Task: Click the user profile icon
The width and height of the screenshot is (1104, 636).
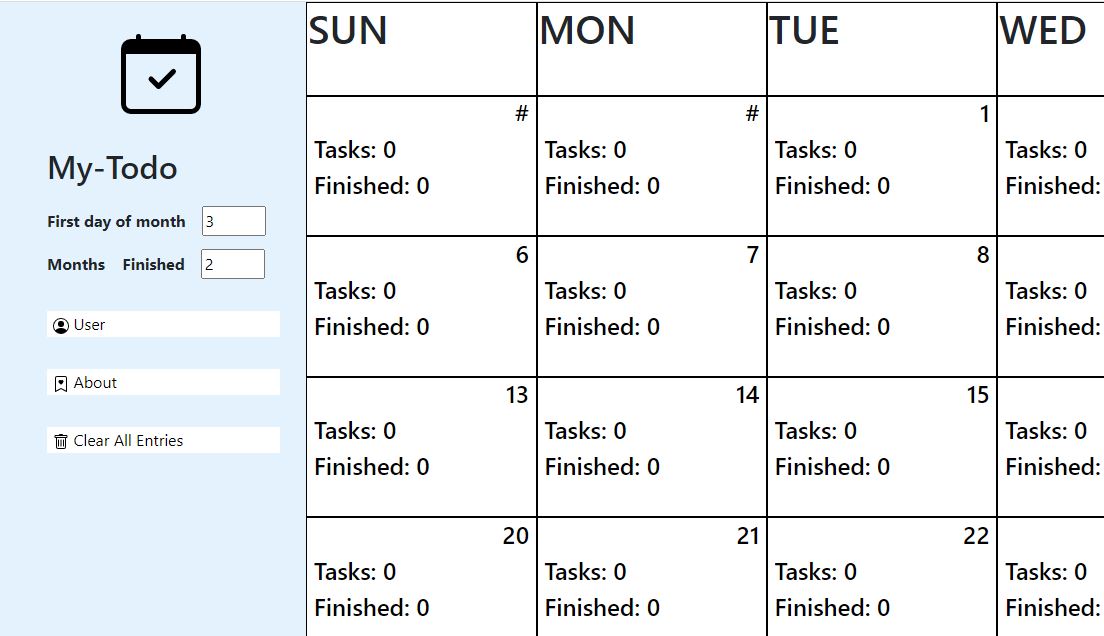Action: (61, 325)
